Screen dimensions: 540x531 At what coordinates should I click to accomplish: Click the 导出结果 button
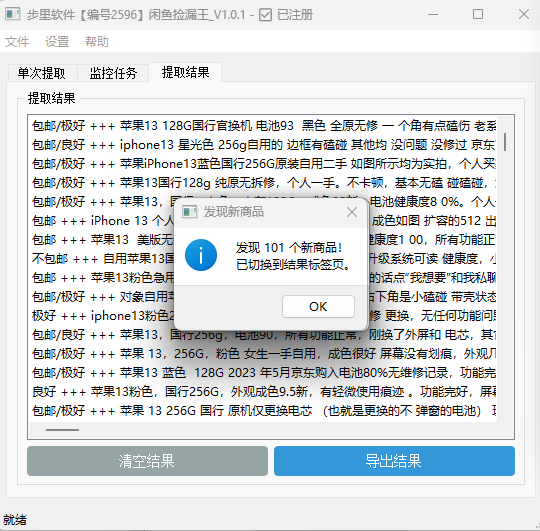[x=394, y=461]
